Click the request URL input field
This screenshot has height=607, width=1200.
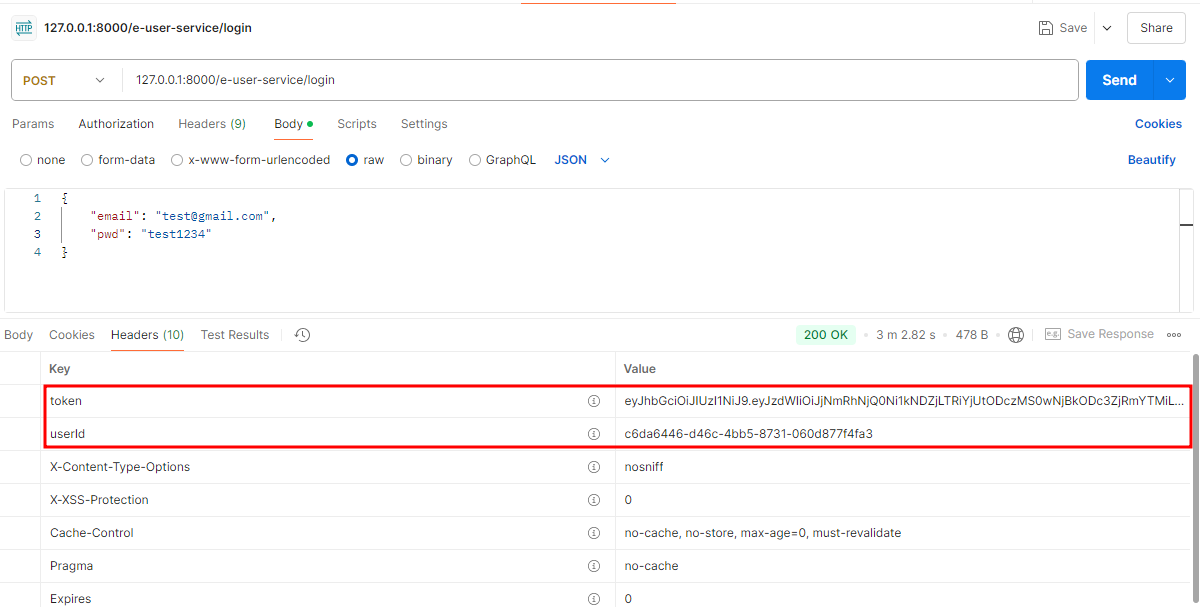pos(600,80)
